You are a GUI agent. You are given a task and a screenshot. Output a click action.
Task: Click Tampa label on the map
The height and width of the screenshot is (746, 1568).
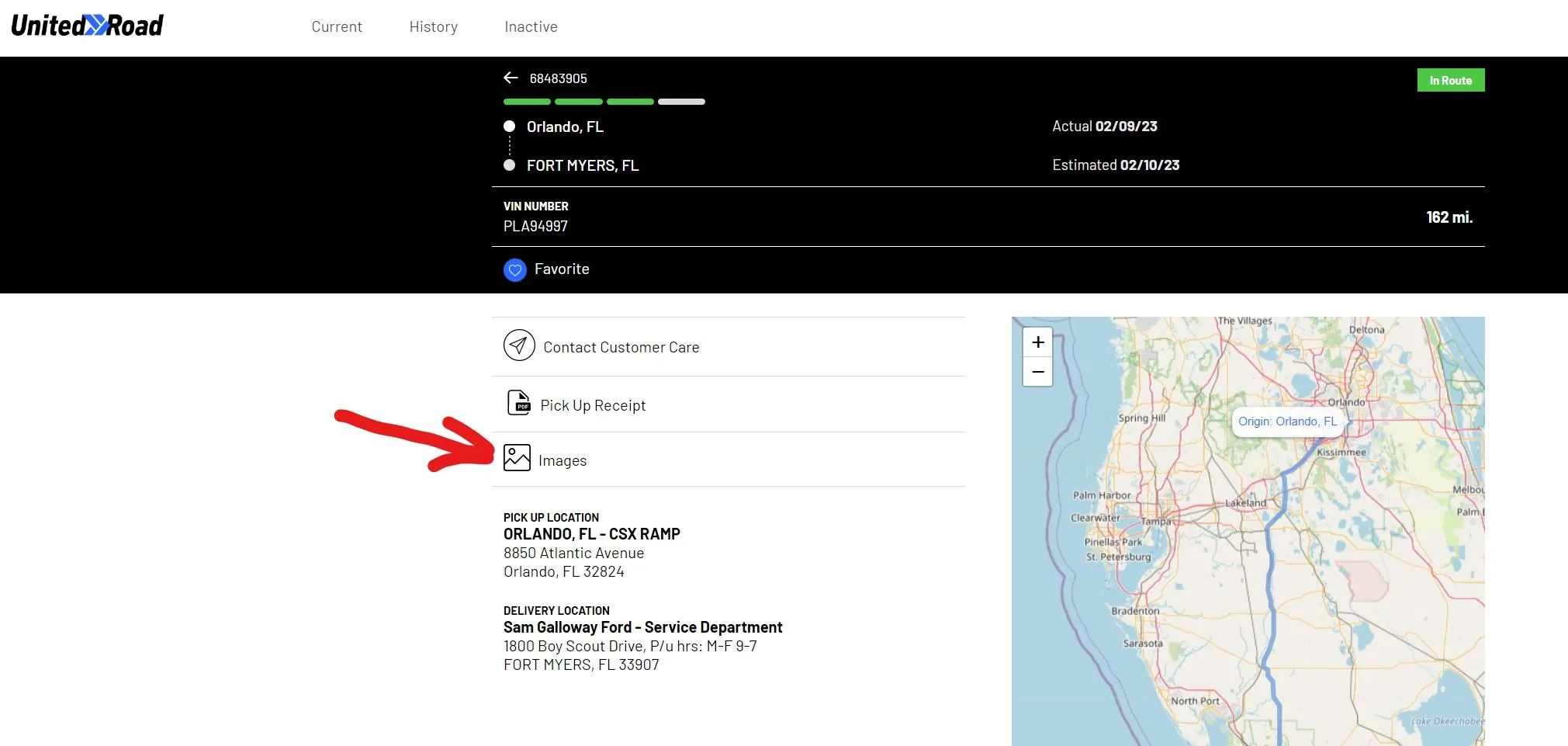(1155, 522)
